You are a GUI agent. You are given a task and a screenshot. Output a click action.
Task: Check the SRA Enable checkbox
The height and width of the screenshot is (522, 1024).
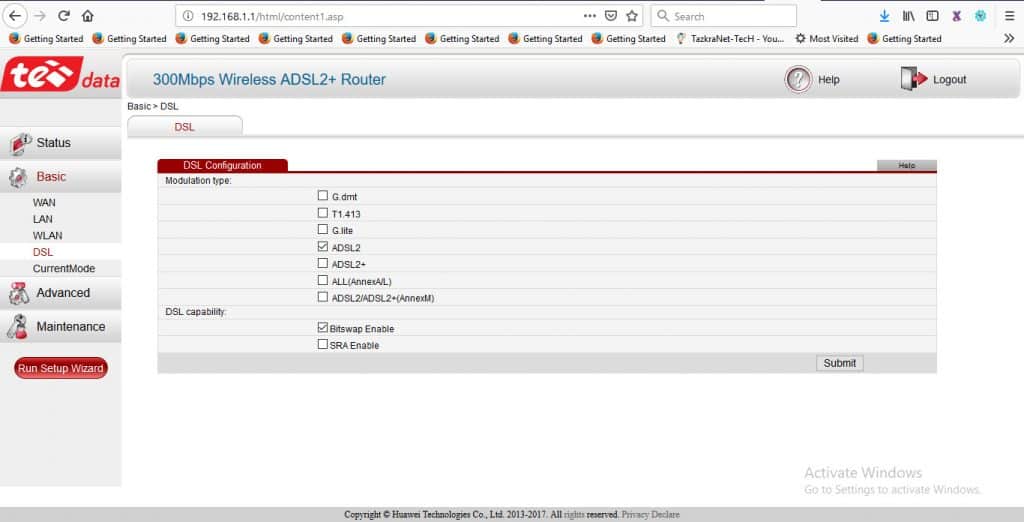323,344
